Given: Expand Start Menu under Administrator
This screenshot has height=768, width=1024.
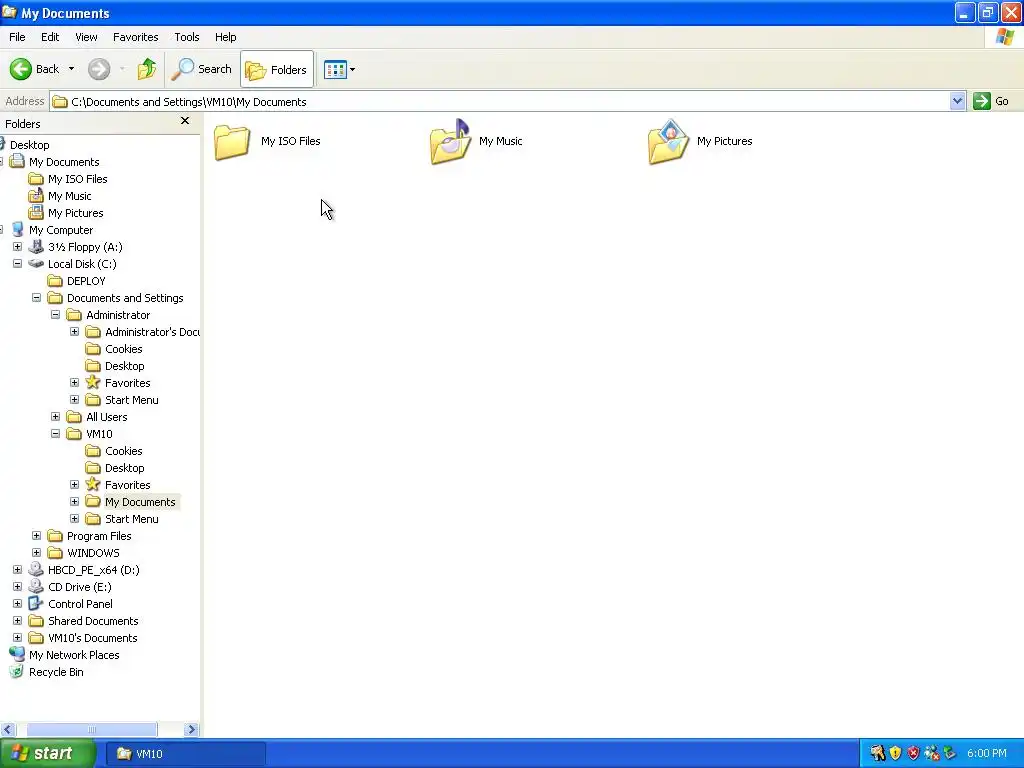Looking at the screenshot, I should point(74,400).
